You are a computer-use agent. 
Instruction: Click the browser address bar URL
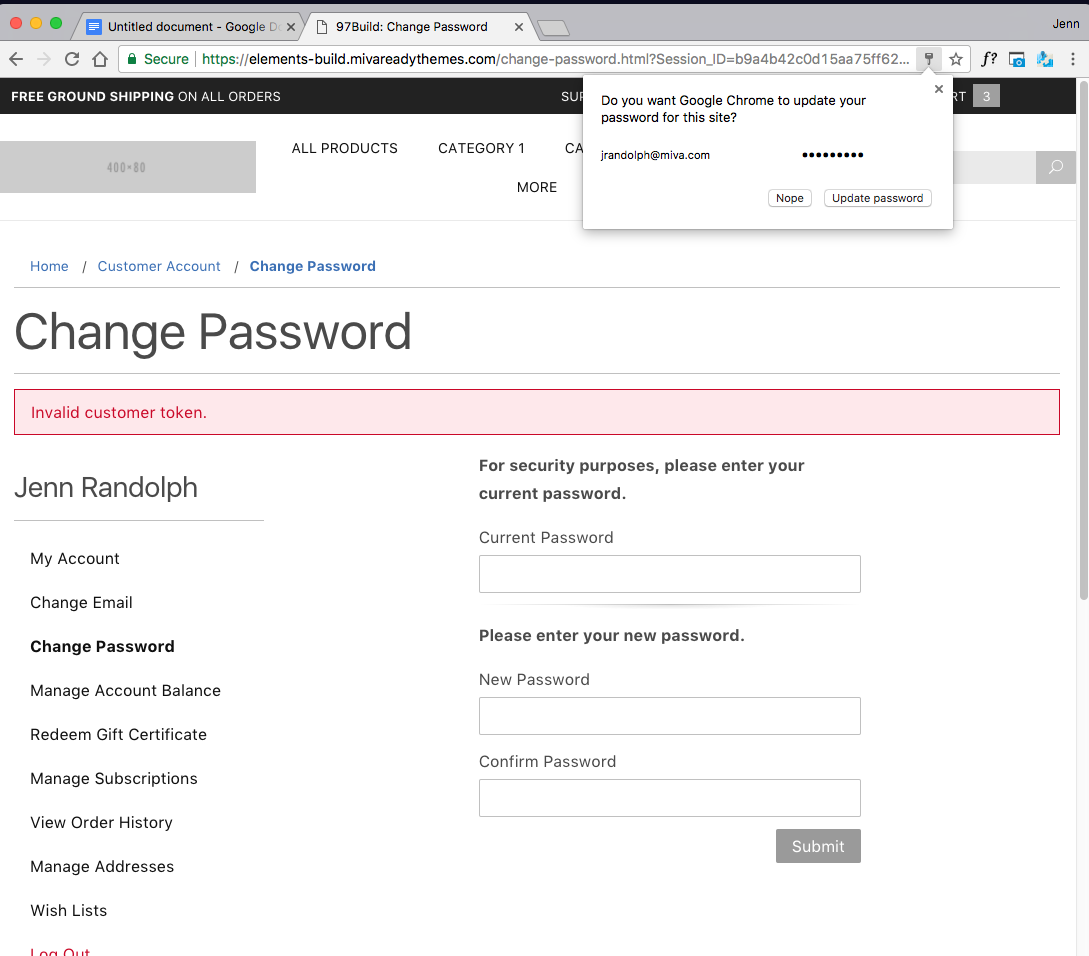point(556,59)
